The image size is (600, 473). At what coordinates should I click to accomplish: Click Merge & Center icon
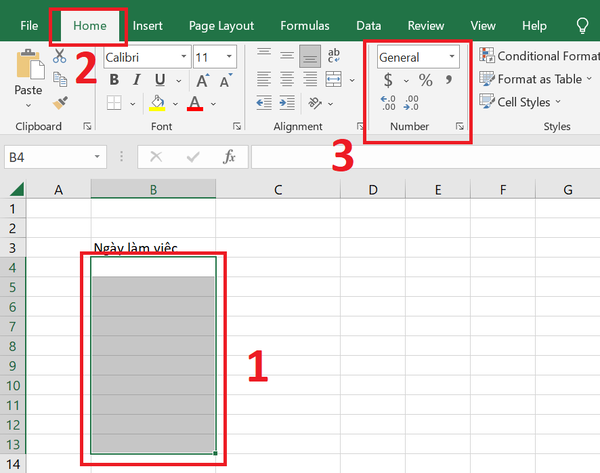tap(334, 79)
